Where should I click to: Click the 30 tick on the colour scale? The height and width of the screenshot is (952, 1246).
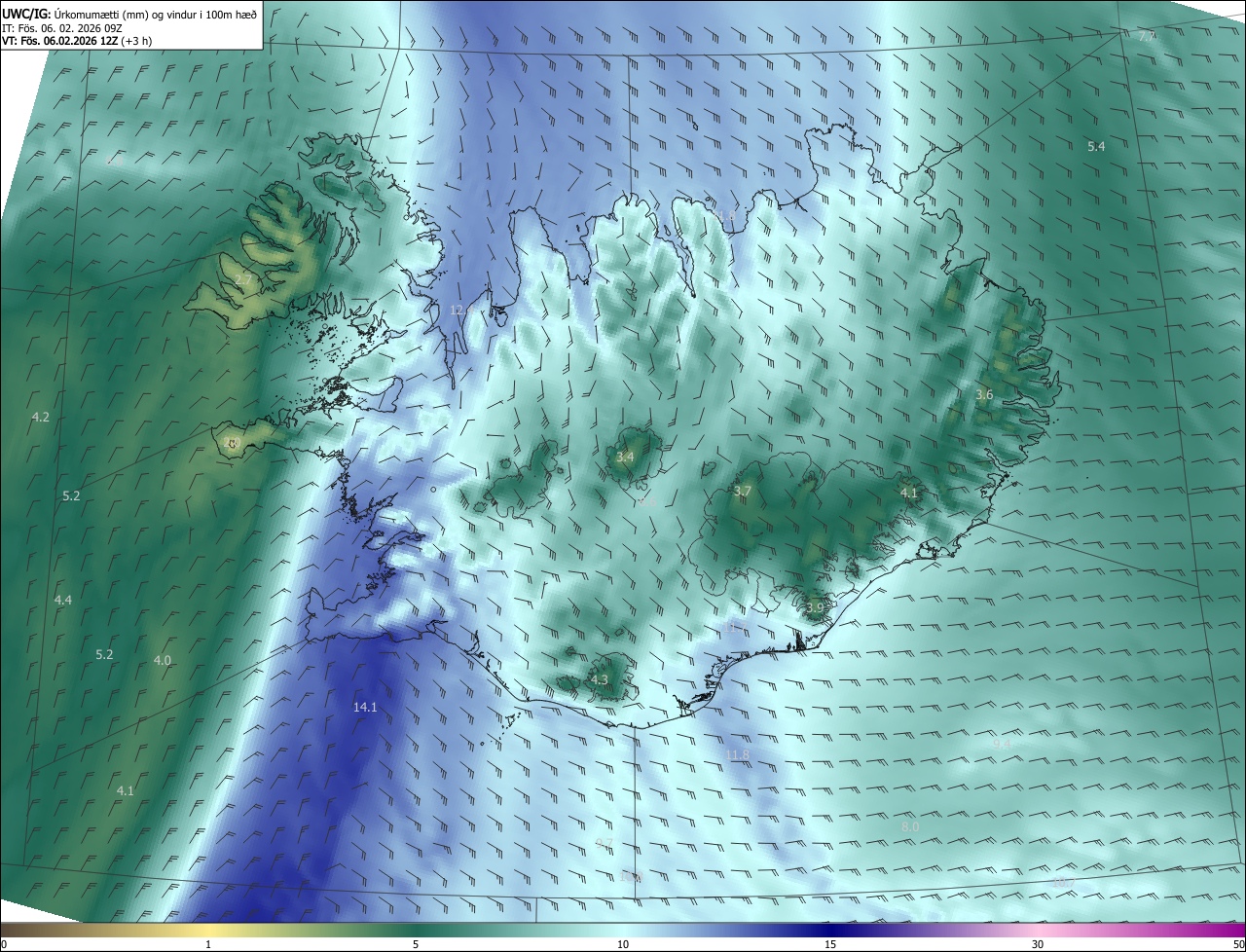click(1038, 944)
